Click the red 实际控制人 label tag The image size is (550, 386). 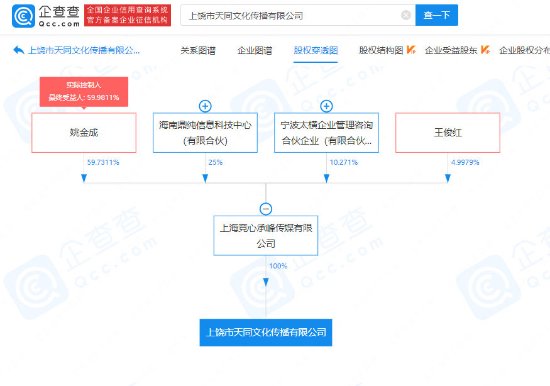click(84, 92)
